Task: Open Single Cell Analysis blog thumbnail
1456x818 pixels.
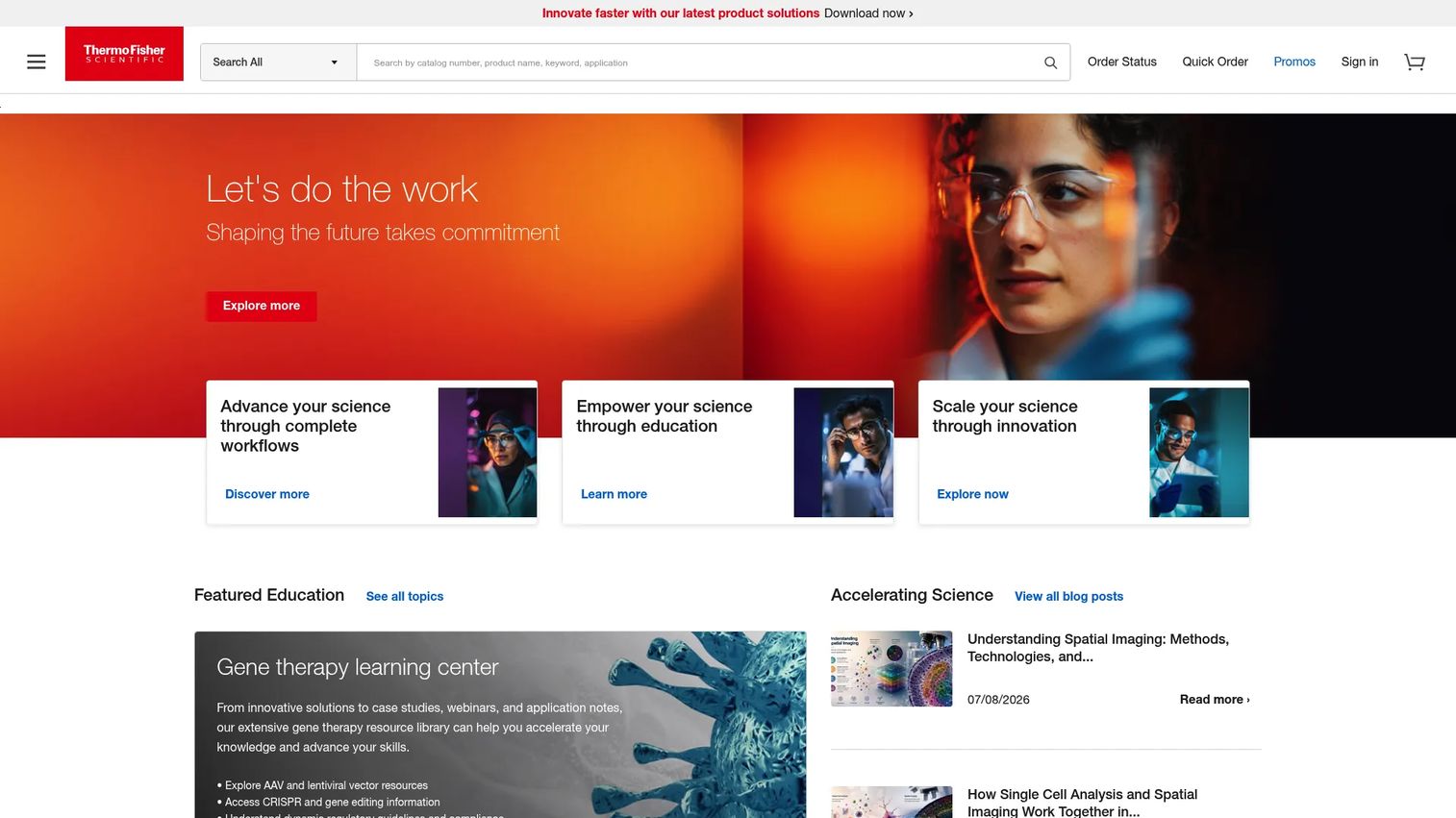Action: (x=891, y=803)
